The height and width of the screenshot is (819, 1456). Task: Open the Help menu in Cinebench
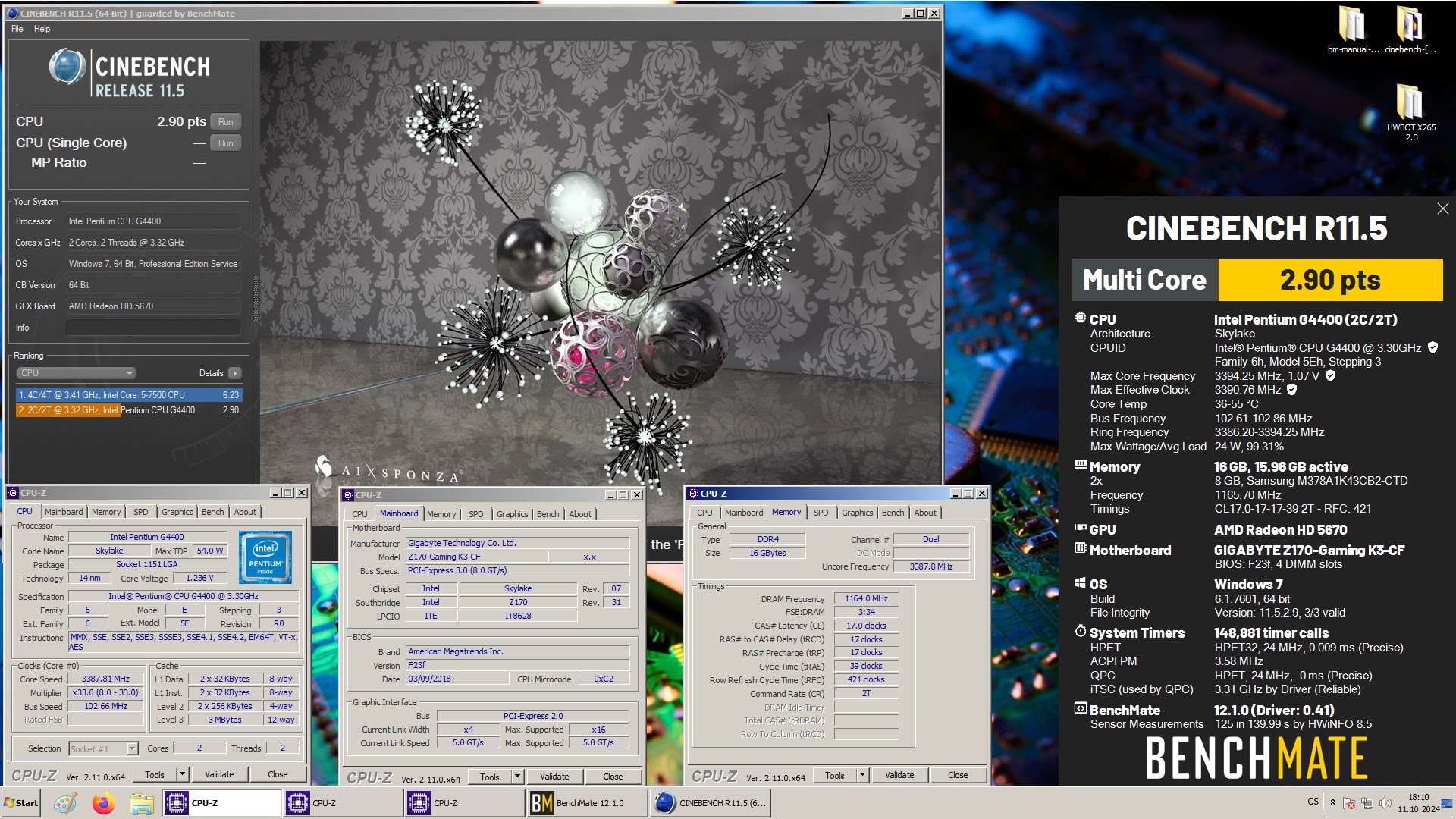[42, 29]
